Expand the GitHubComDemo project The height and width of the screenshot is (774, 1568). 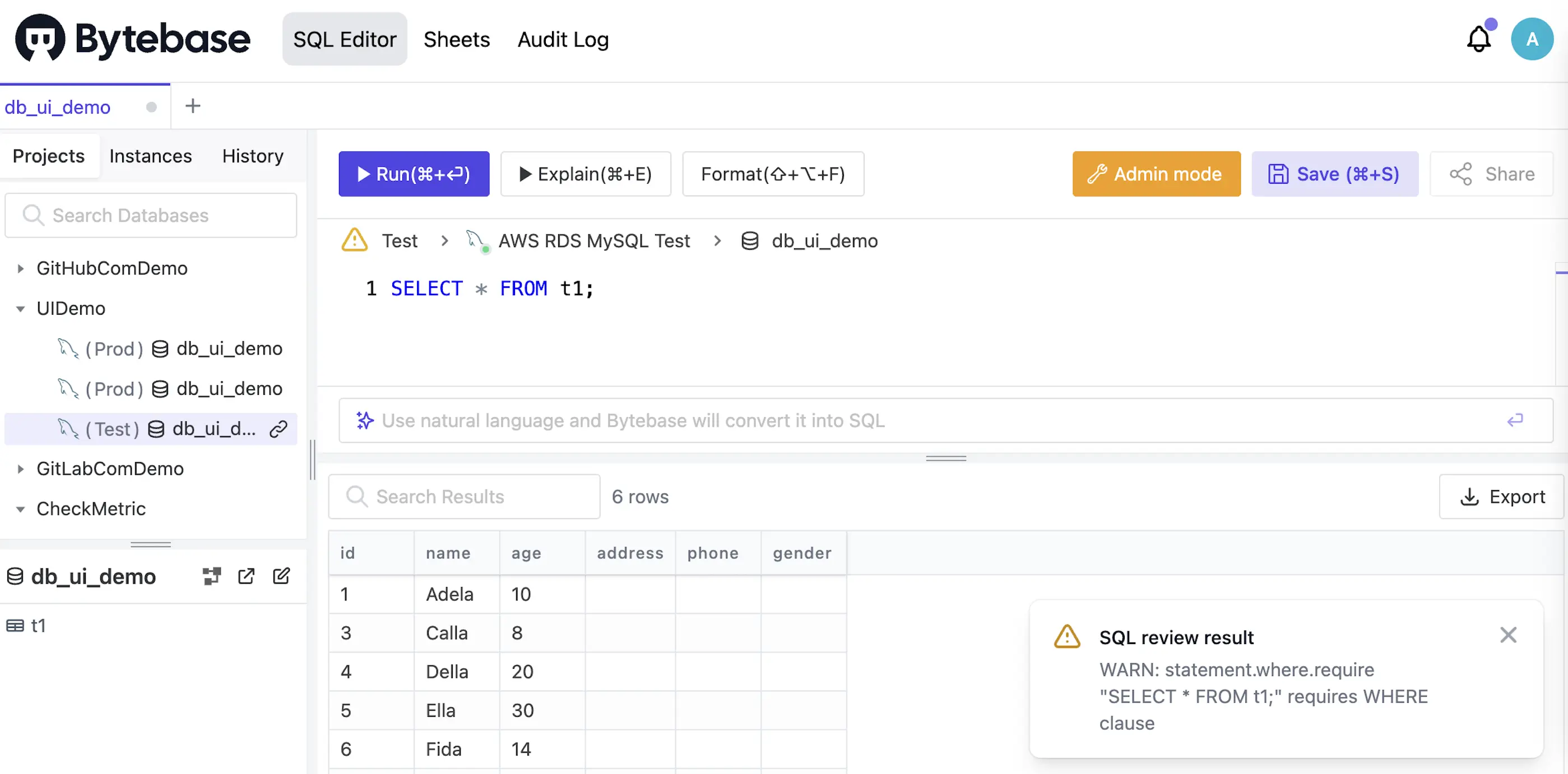[20, 267]
